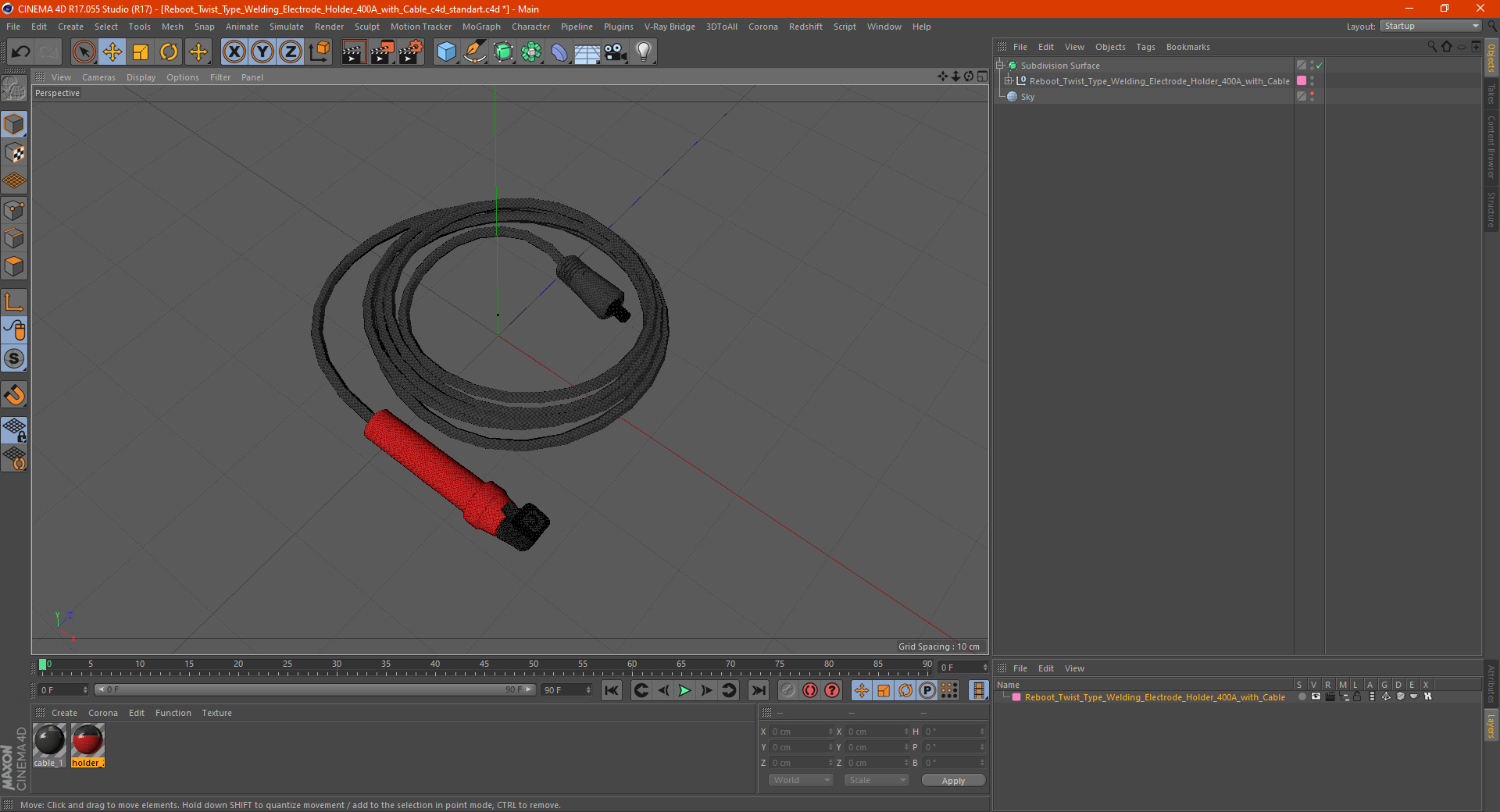Screen dimensions: 1500x812
Task: Open the Simulate menu
Action: pyautogui.click(x=287, y=27)
